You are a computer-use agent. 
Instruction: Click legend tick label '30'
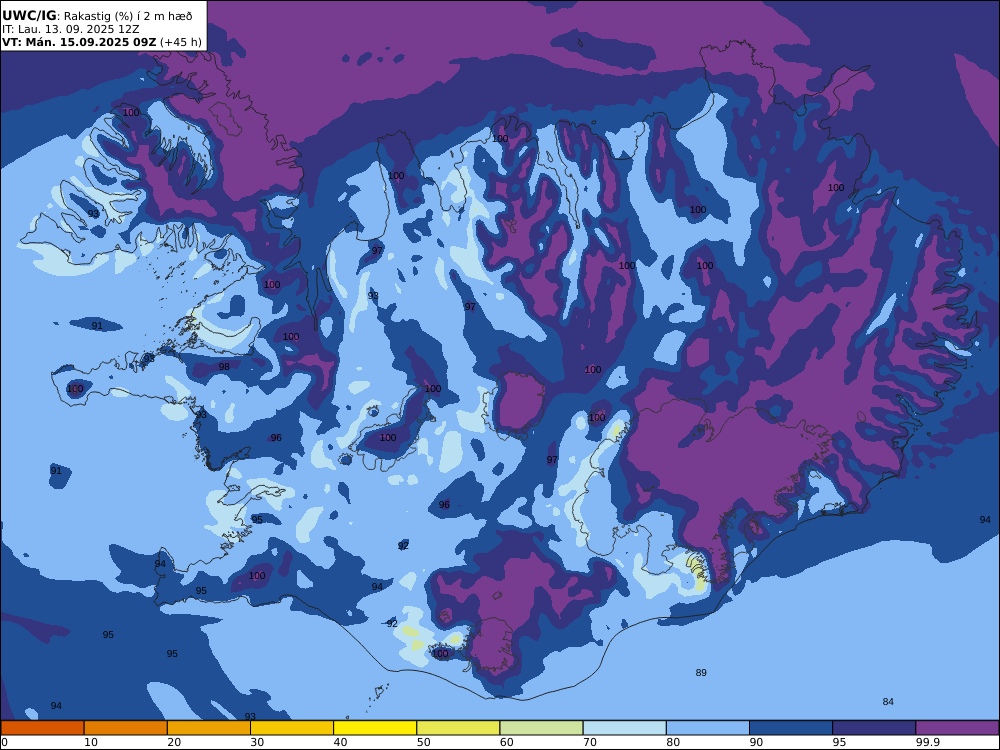coord(258,742)
